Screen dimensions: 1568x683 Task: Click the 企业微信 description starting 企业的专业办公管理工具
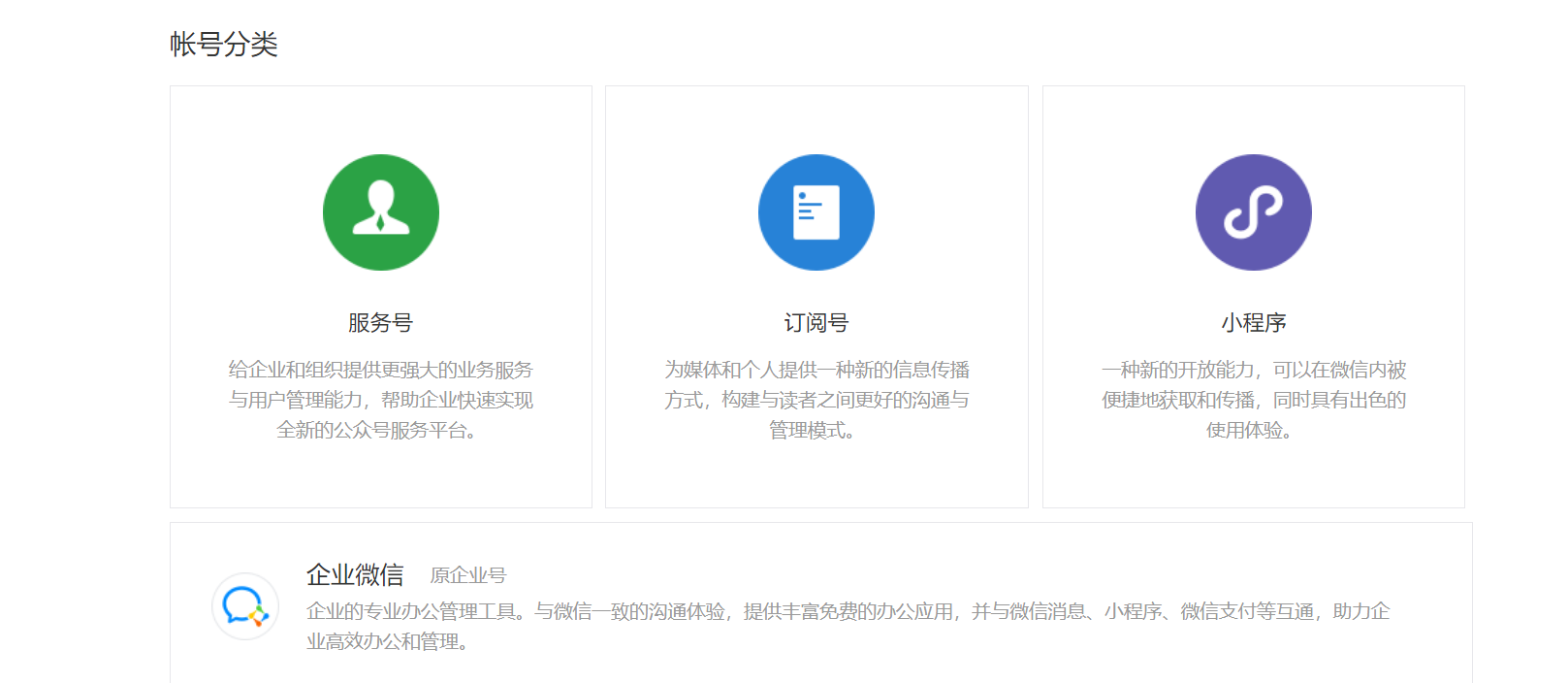848,626
